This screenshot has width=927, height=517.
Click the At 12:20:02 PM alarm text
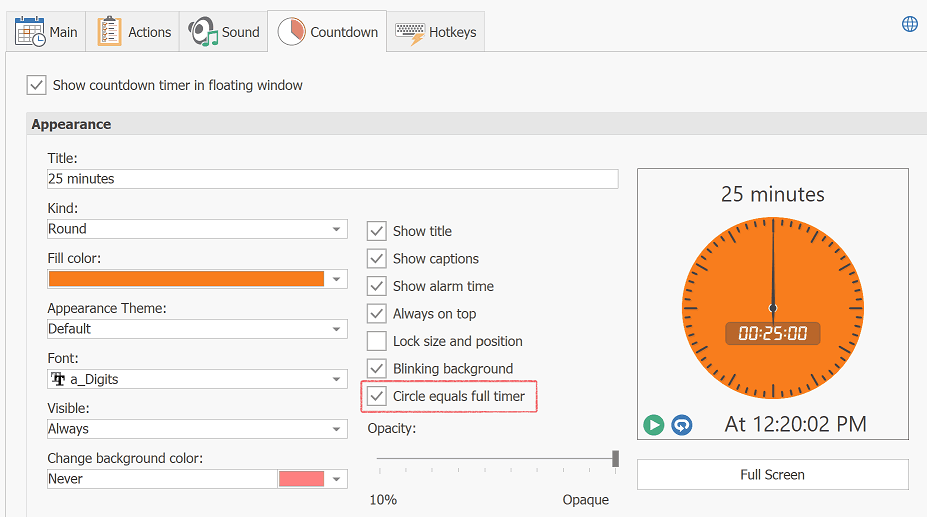tap(795, 424)
